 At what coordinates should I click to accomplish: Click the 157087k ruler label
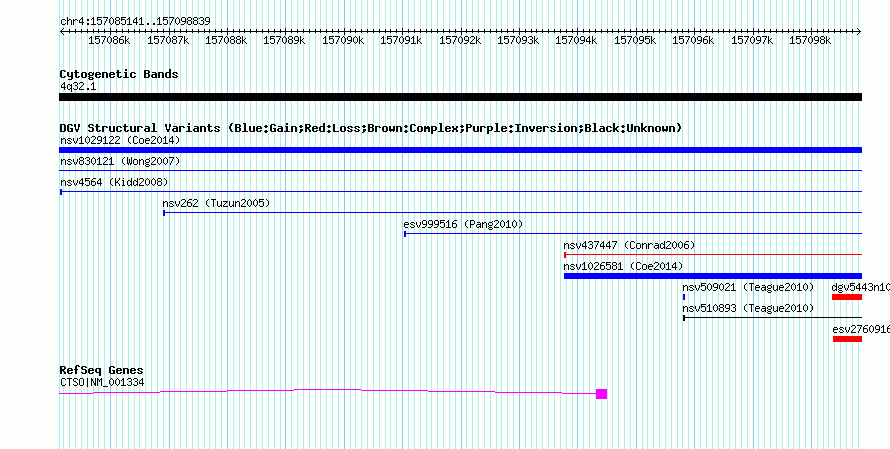coord(168,41)
